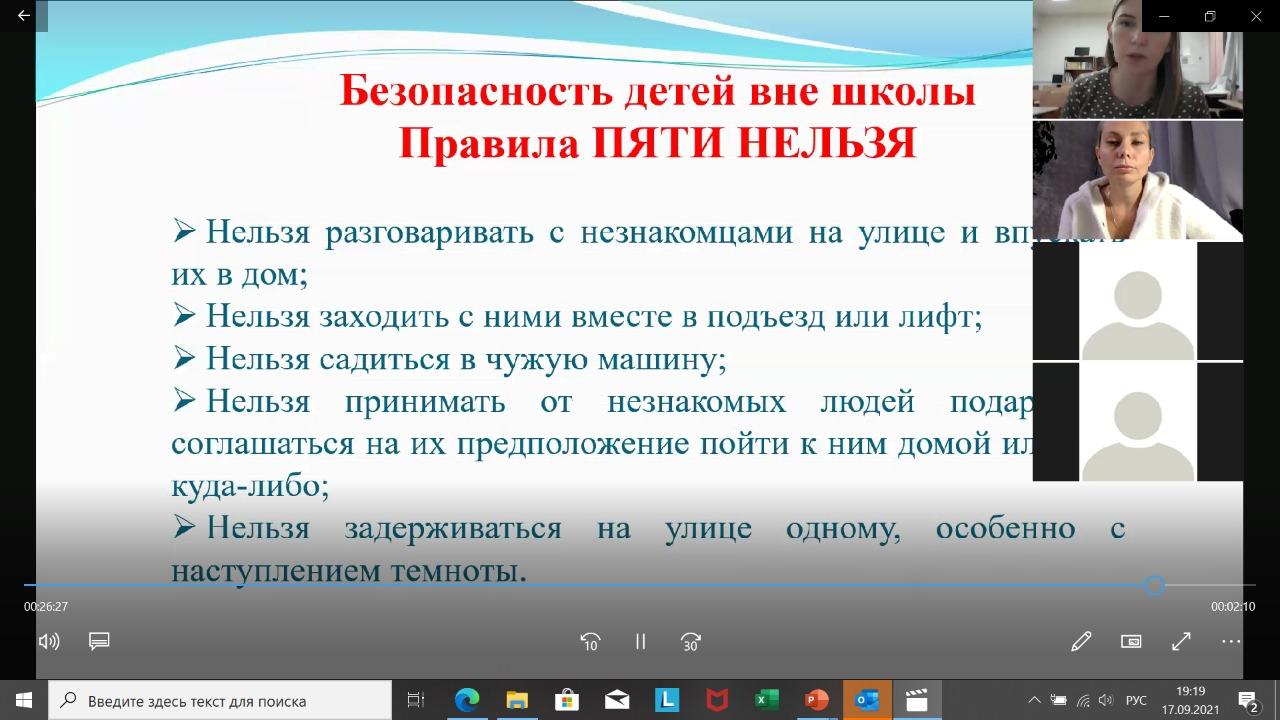This screenshot has height=720, width=1280.
Task: Open the Windows Start menu
Action: pyautogui.click(x=24, y=700)
